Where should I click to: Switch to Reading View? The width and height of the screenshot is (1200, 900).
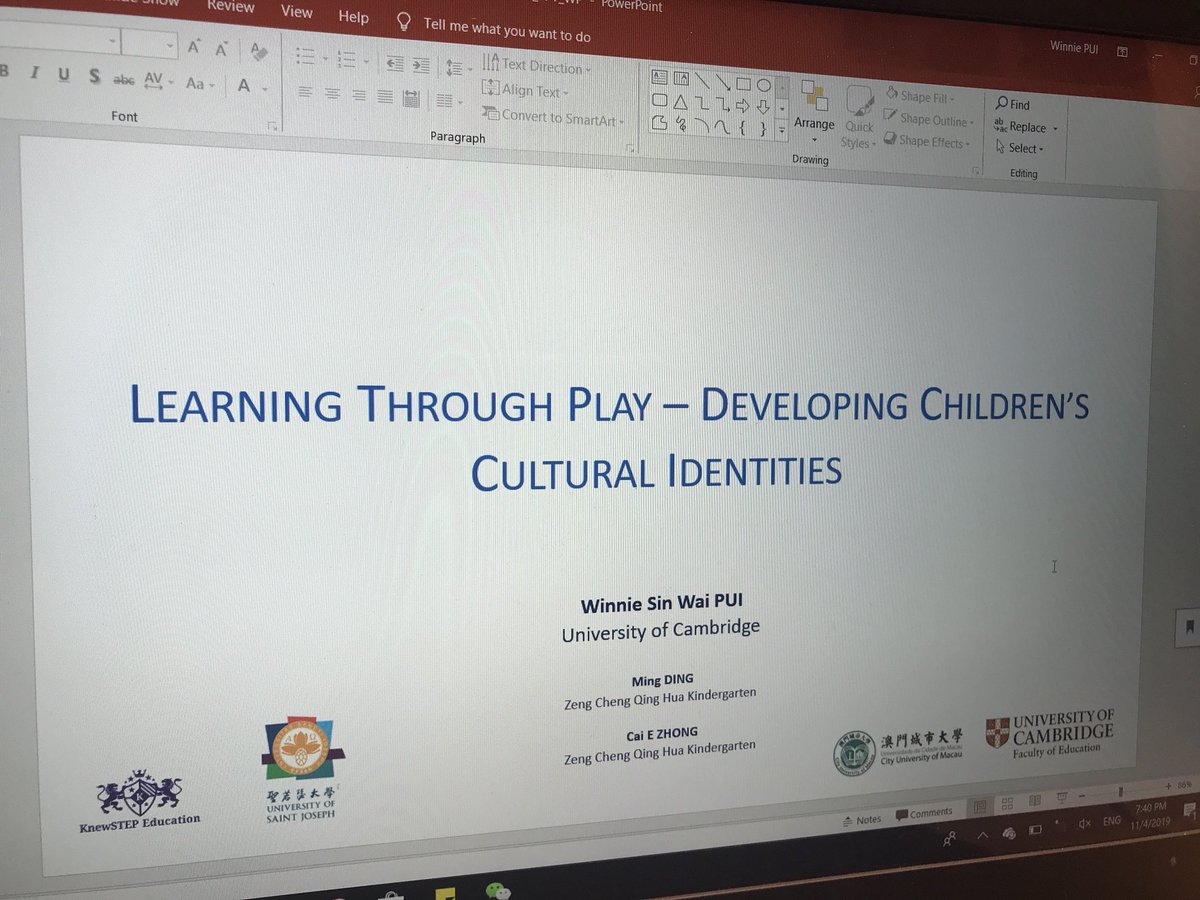pyautogui.click(x=1034, y=800)
